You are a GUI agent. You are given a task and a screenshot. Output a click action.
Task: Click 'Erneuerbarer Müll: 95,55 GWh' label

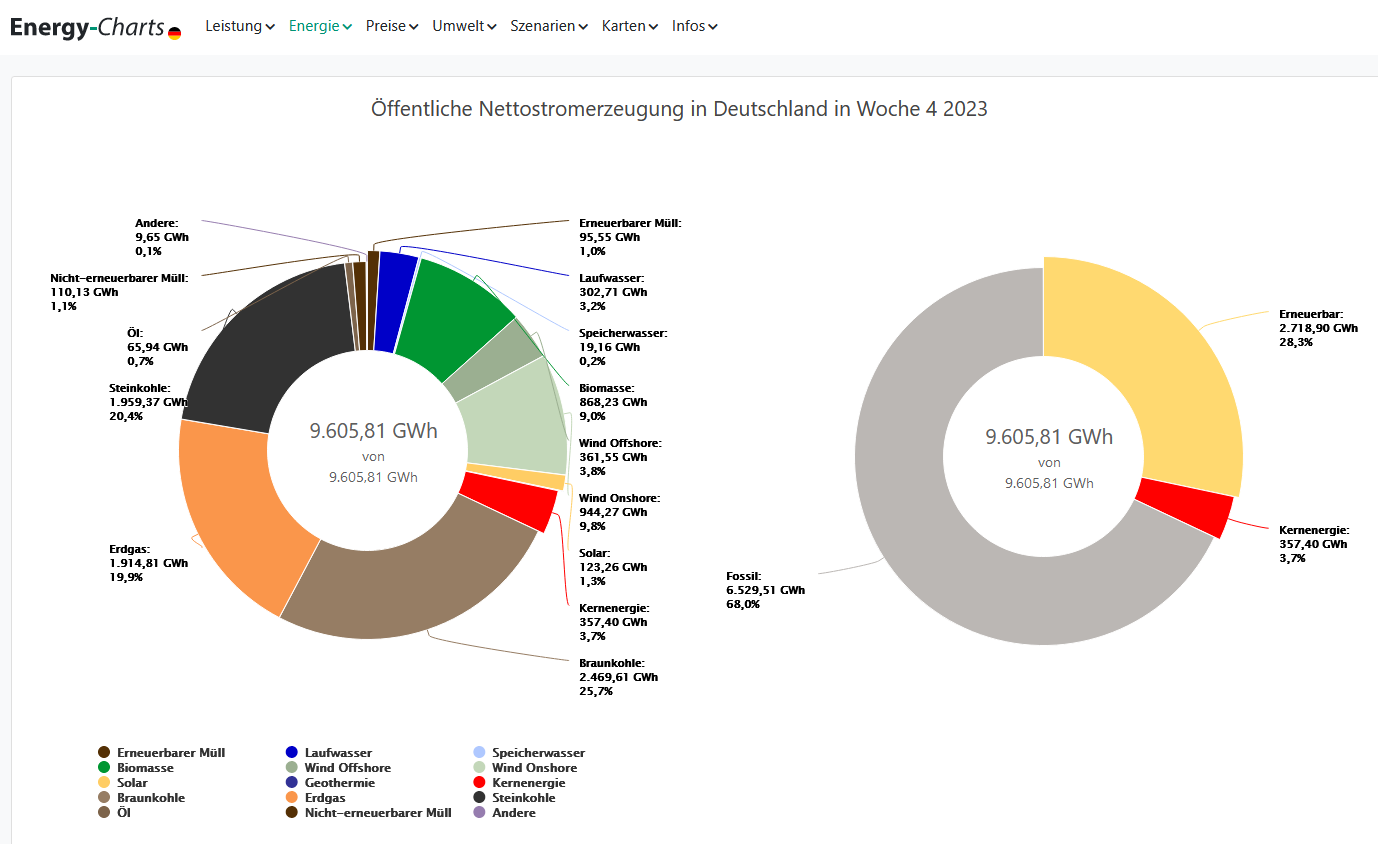(630, 237)
